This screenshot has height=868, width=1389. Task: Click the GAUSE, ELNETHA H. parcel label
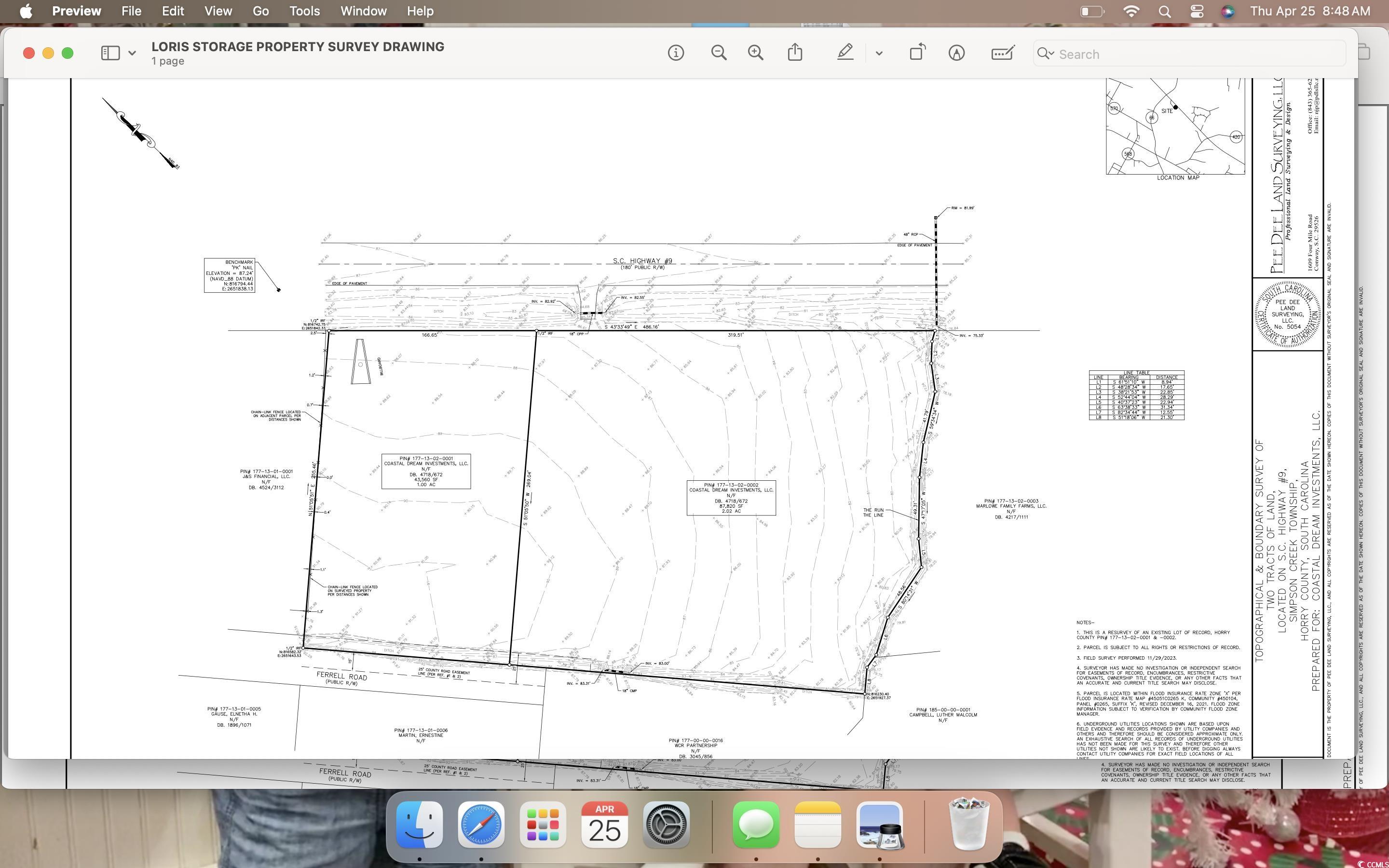tap(234, 717)
